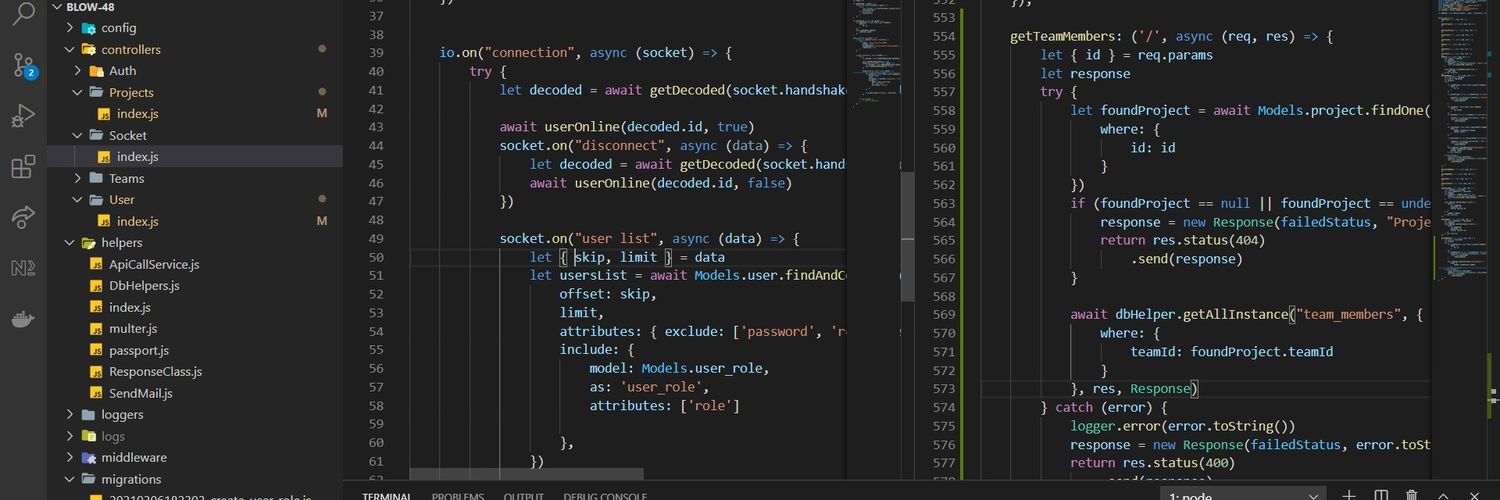The width and height of the screenshot is (1500, 500).
Task: Expand the logs folder
Action: (x=70, y=436)
